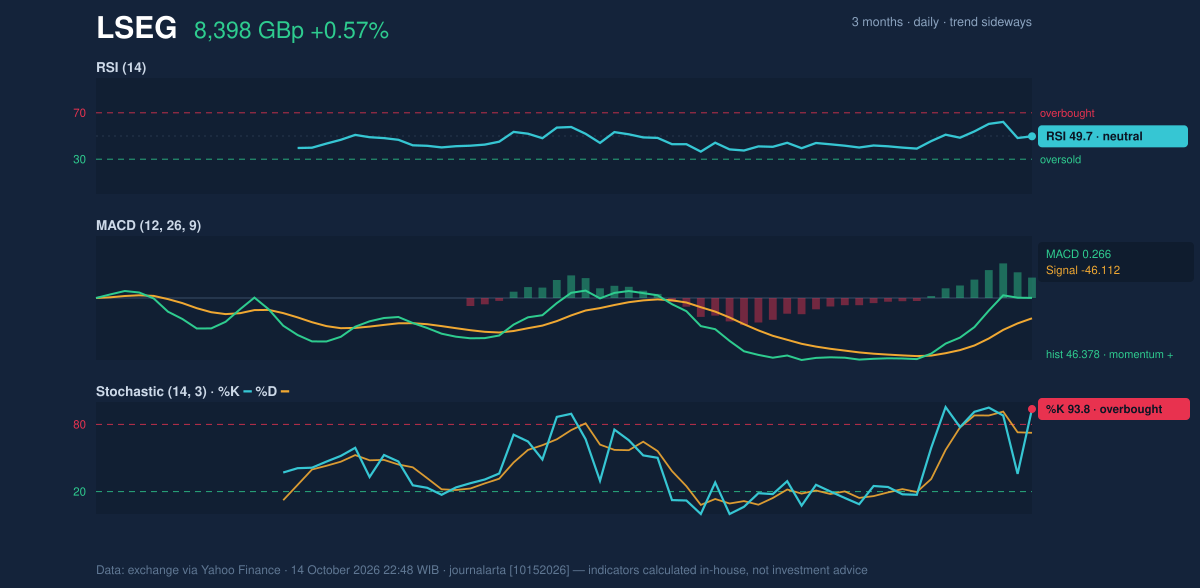Click the RSI 49.7 neutral badge
Viewport: 1200px width, 588px height.
[x=1113, y=136]
